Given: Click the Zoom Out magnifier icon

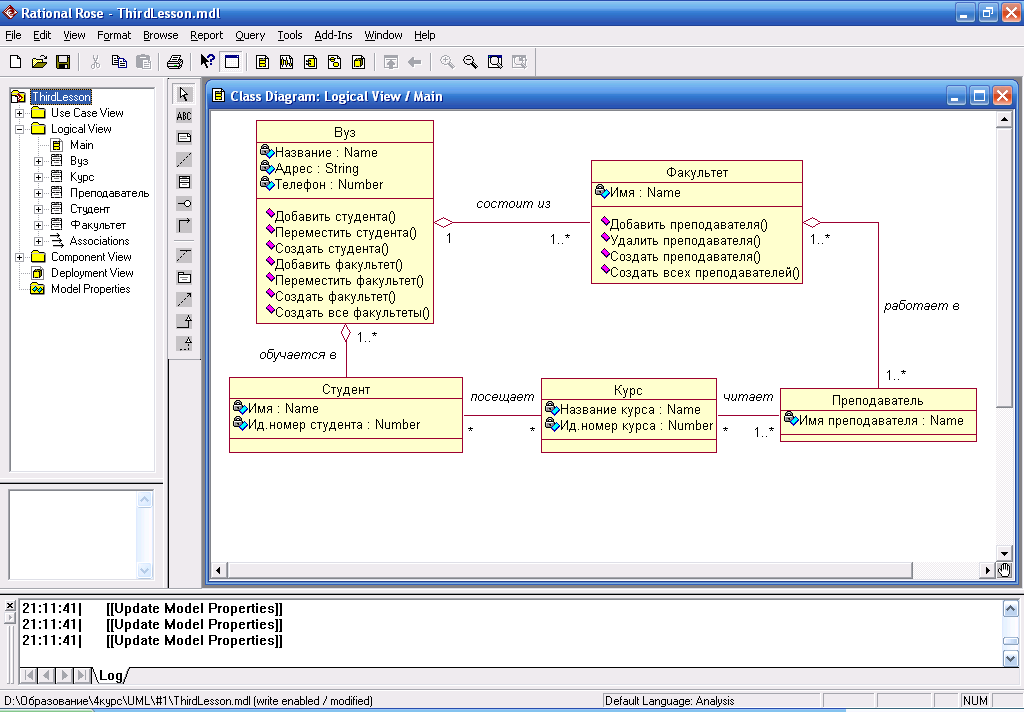Looking at the screenshot, I should tap(471, 62).
